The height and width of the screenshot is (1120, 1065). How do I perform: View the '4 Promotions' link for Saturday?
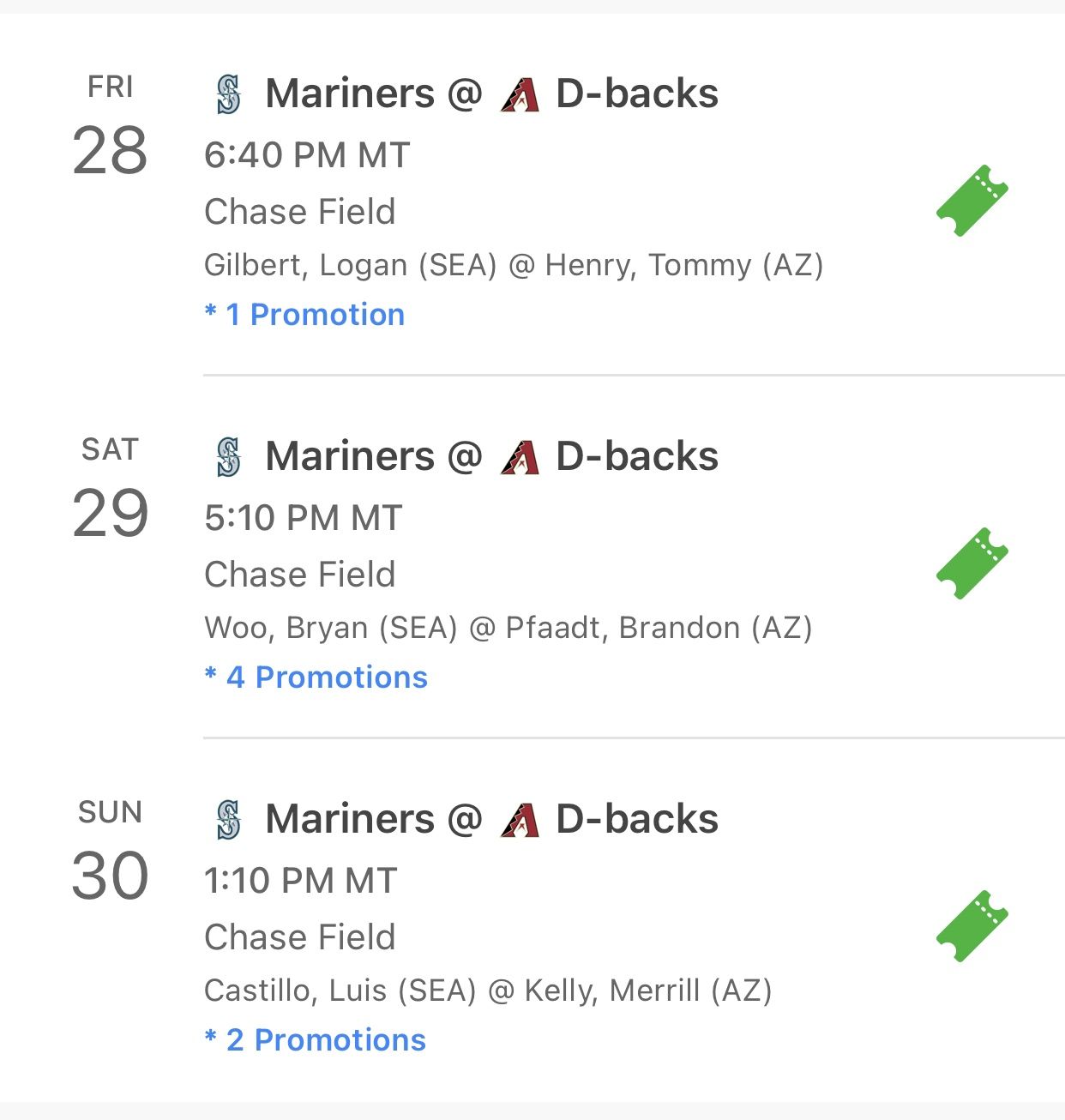[x=316, y=677]
